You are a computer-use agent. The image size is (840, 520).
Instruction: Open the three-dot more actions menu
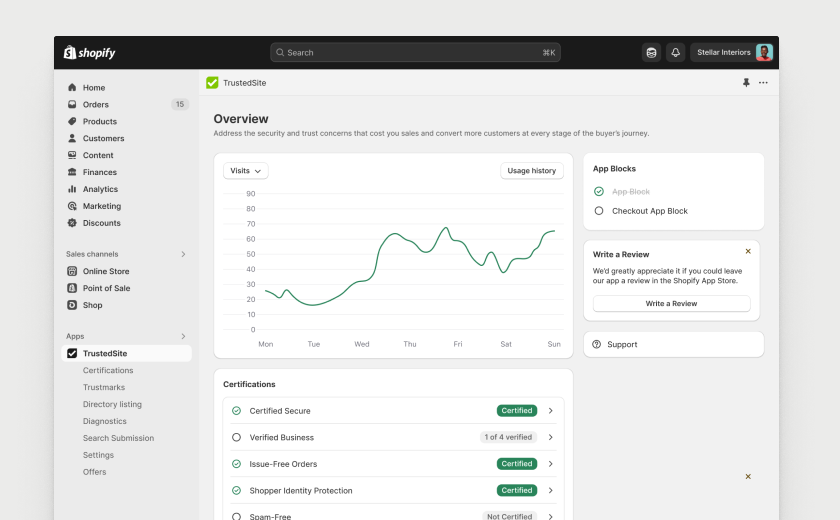[x=763, y=82]
